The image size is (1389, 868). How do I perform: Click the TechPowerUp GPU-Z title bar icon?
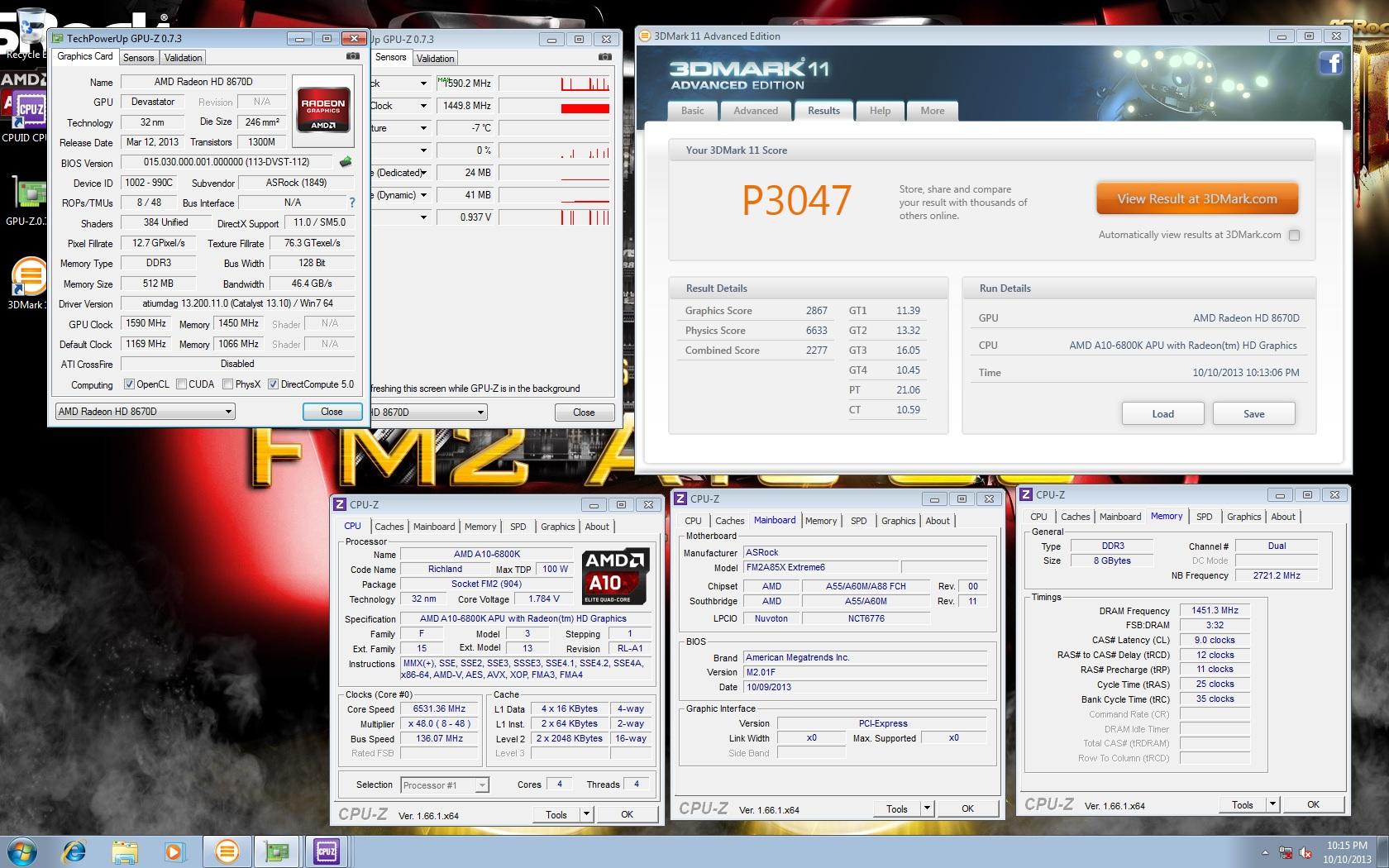coord(57,38)
